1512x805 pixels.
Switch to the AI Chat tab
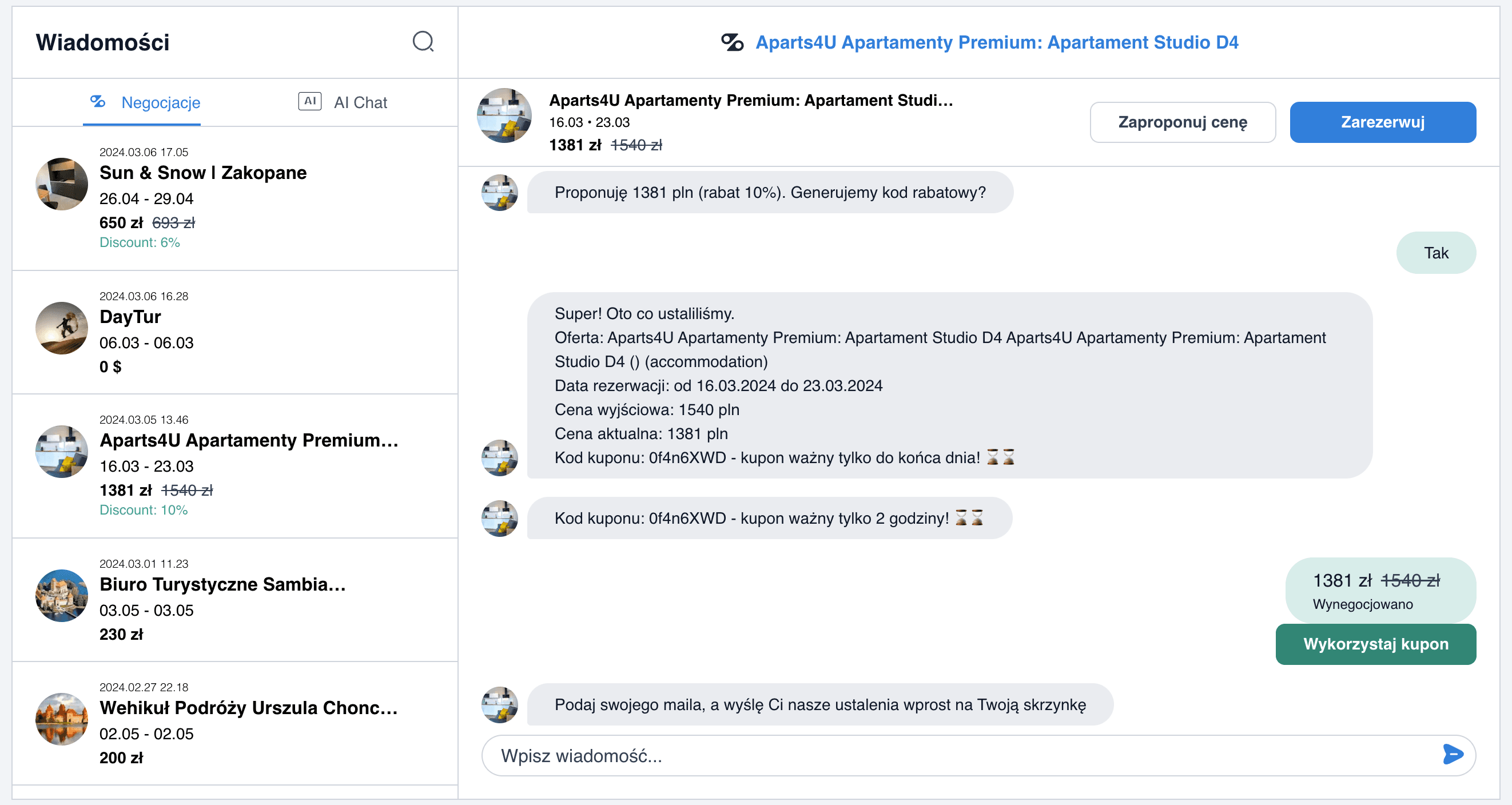coord(343,103)
